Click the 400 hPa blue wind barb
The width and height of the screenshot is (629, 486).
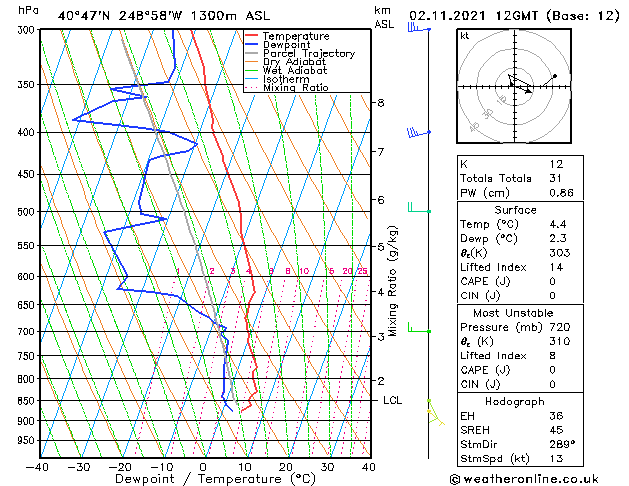point(419,132)
